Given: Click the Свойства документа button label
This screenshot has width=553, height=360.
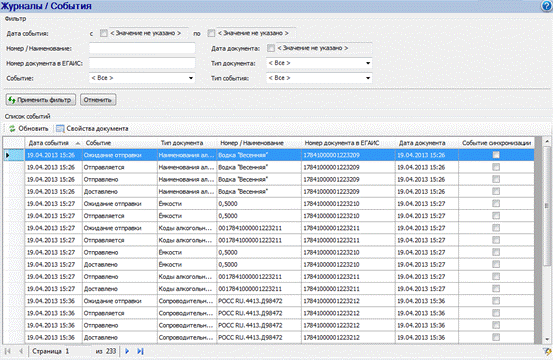Looking at the screenshot, I should point(97,129).
